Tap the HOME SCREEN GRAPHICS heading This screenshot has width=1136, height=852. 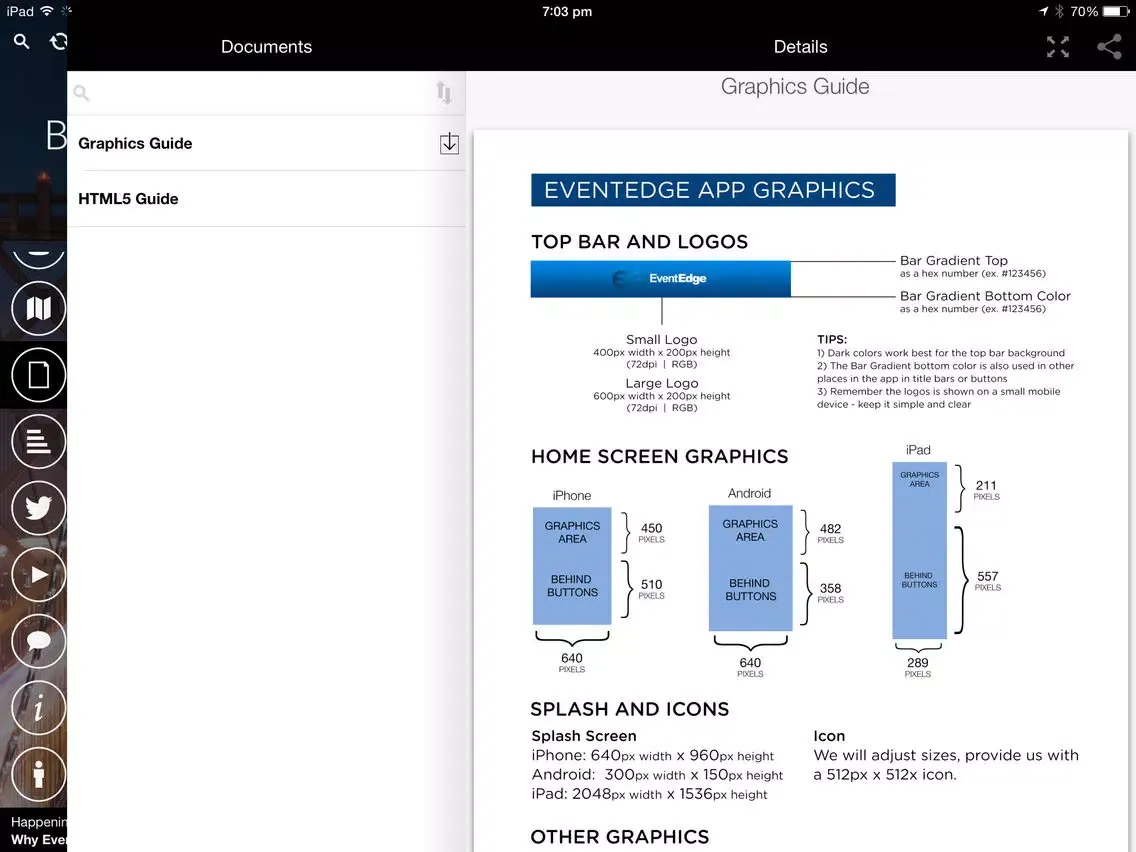[x=659, y=456]
